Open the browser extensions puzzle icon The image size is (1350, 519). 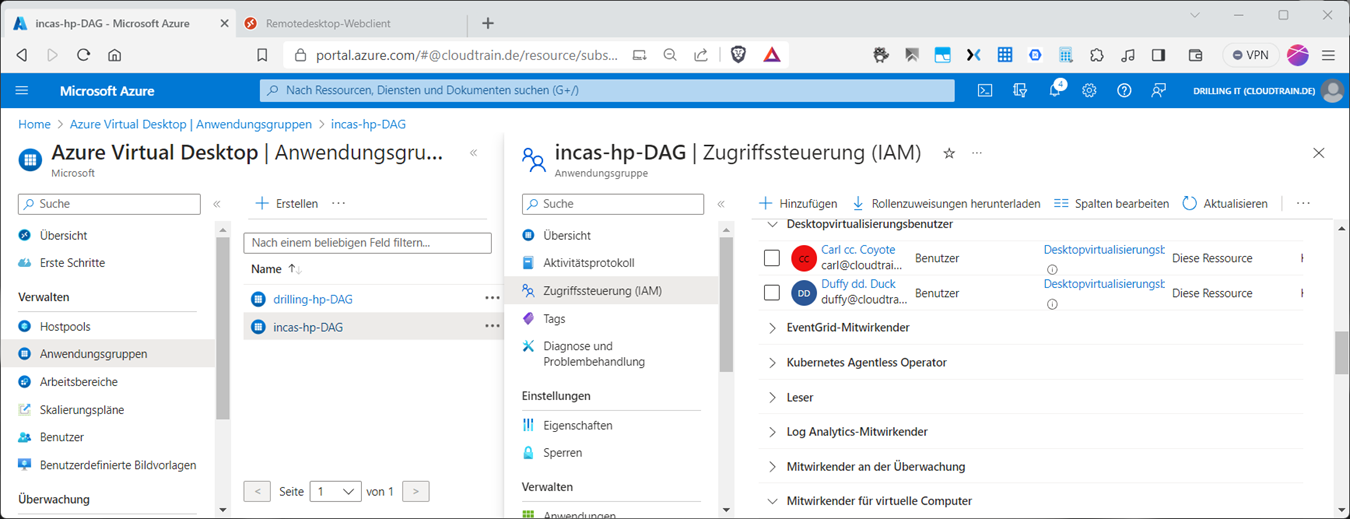point(1097,55)
